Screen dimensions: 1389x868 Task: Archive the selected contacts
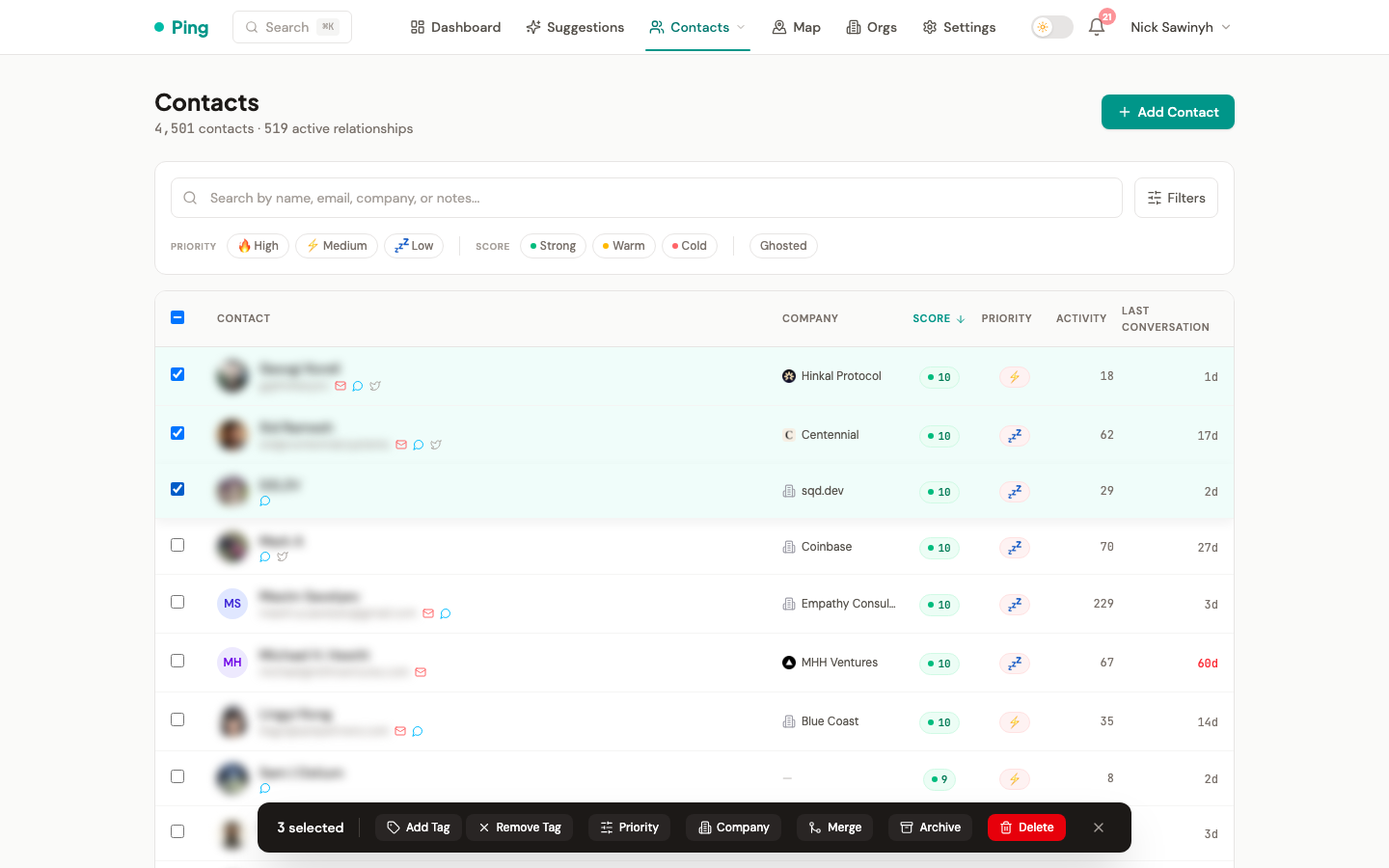point(930,827)
